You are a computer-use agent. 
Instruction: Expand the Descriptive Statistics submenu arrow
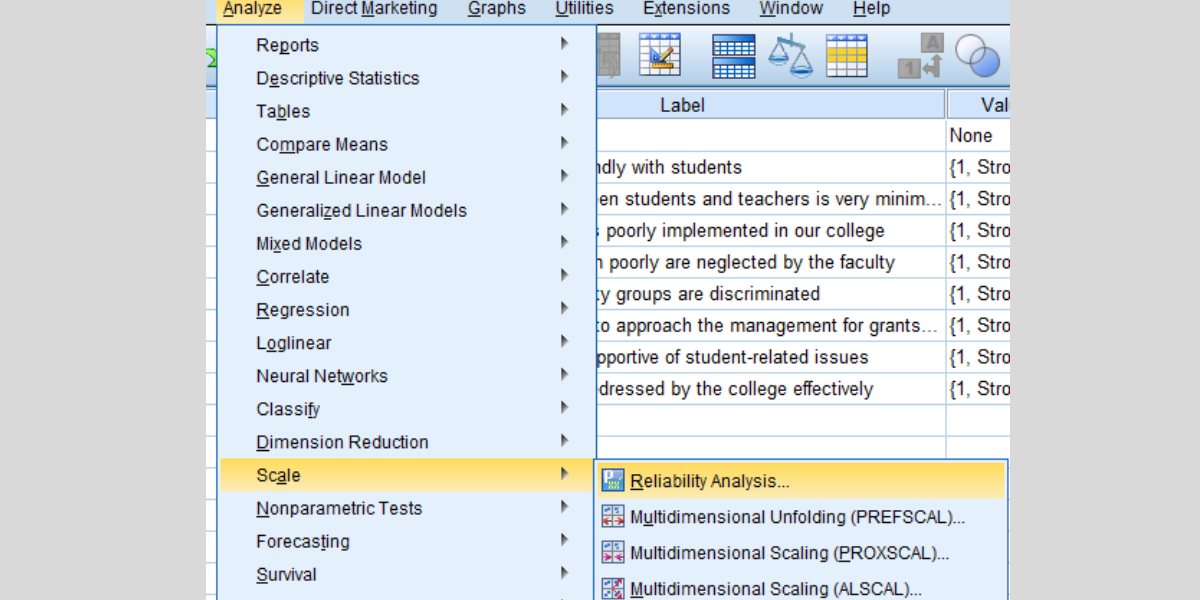click(x=565, y=77)
